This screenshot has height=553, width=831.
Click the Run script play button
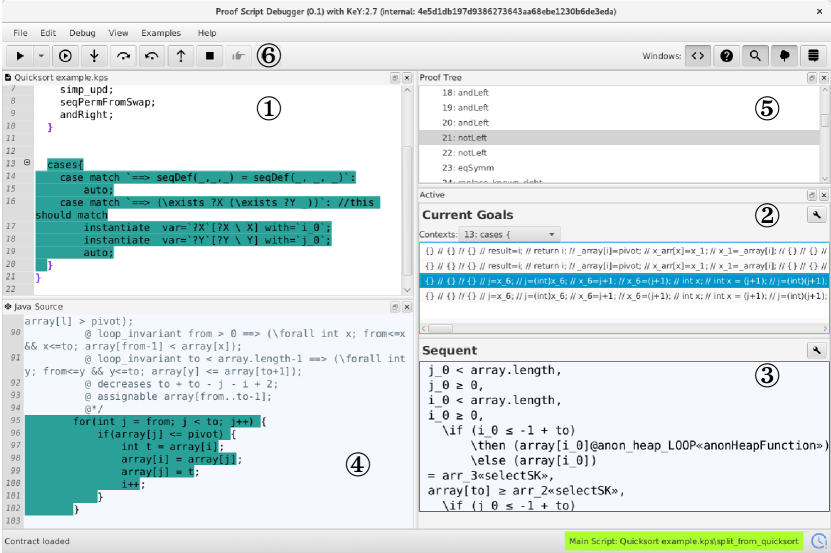tap(20, 55)
